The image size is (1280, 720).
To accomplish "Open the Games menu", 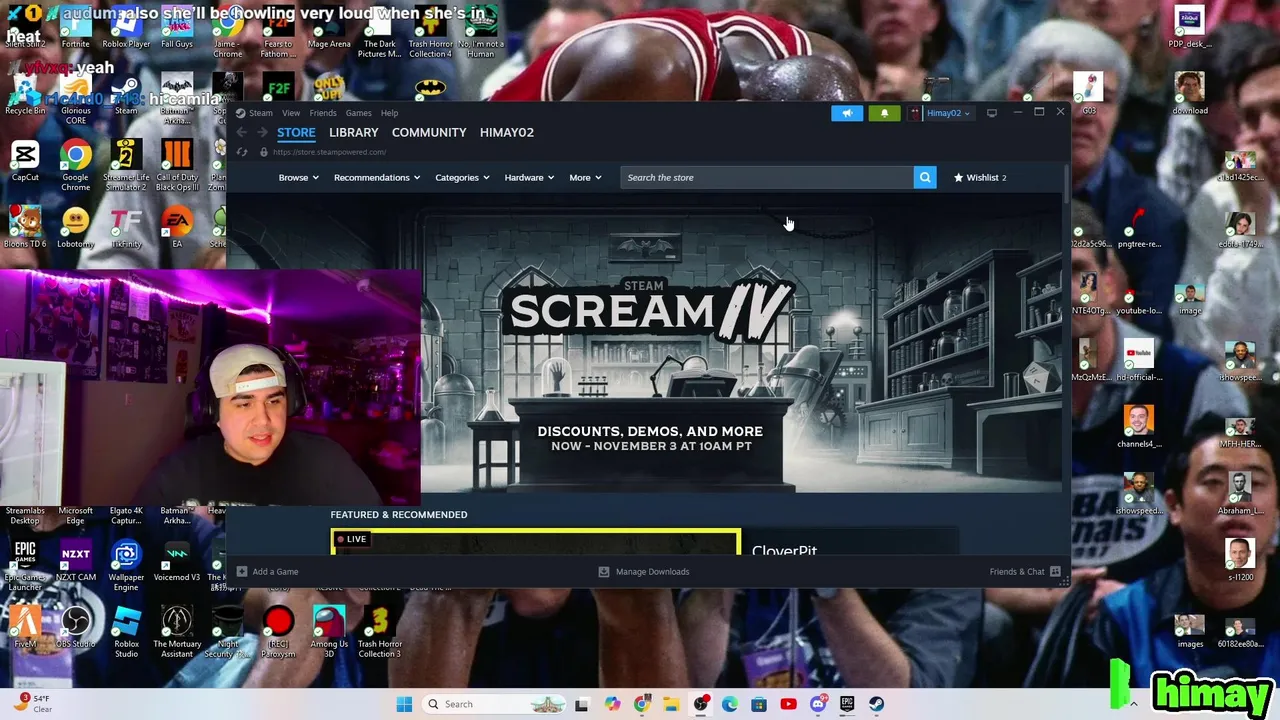I will [358, 113].
